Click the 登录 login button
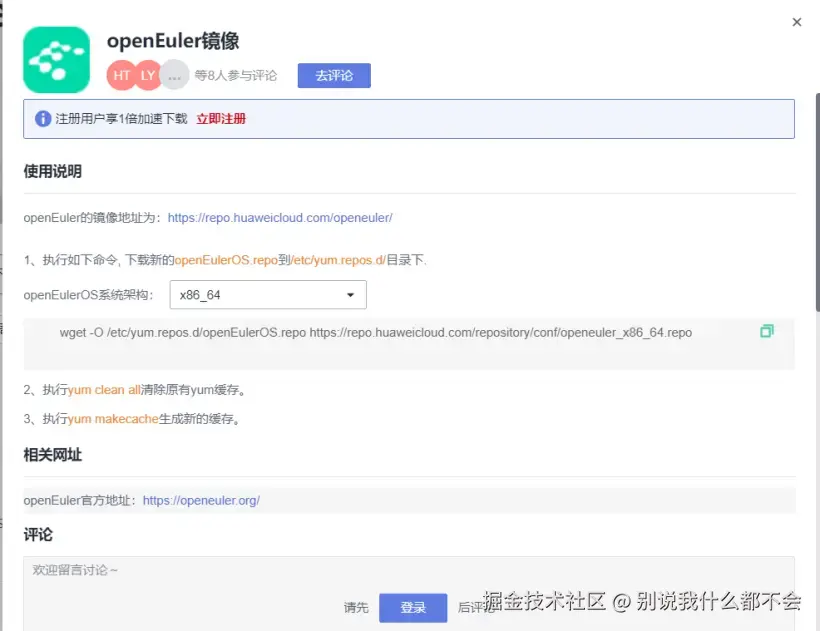The width and height of the screenshot is (820, 631). [413, 607]
